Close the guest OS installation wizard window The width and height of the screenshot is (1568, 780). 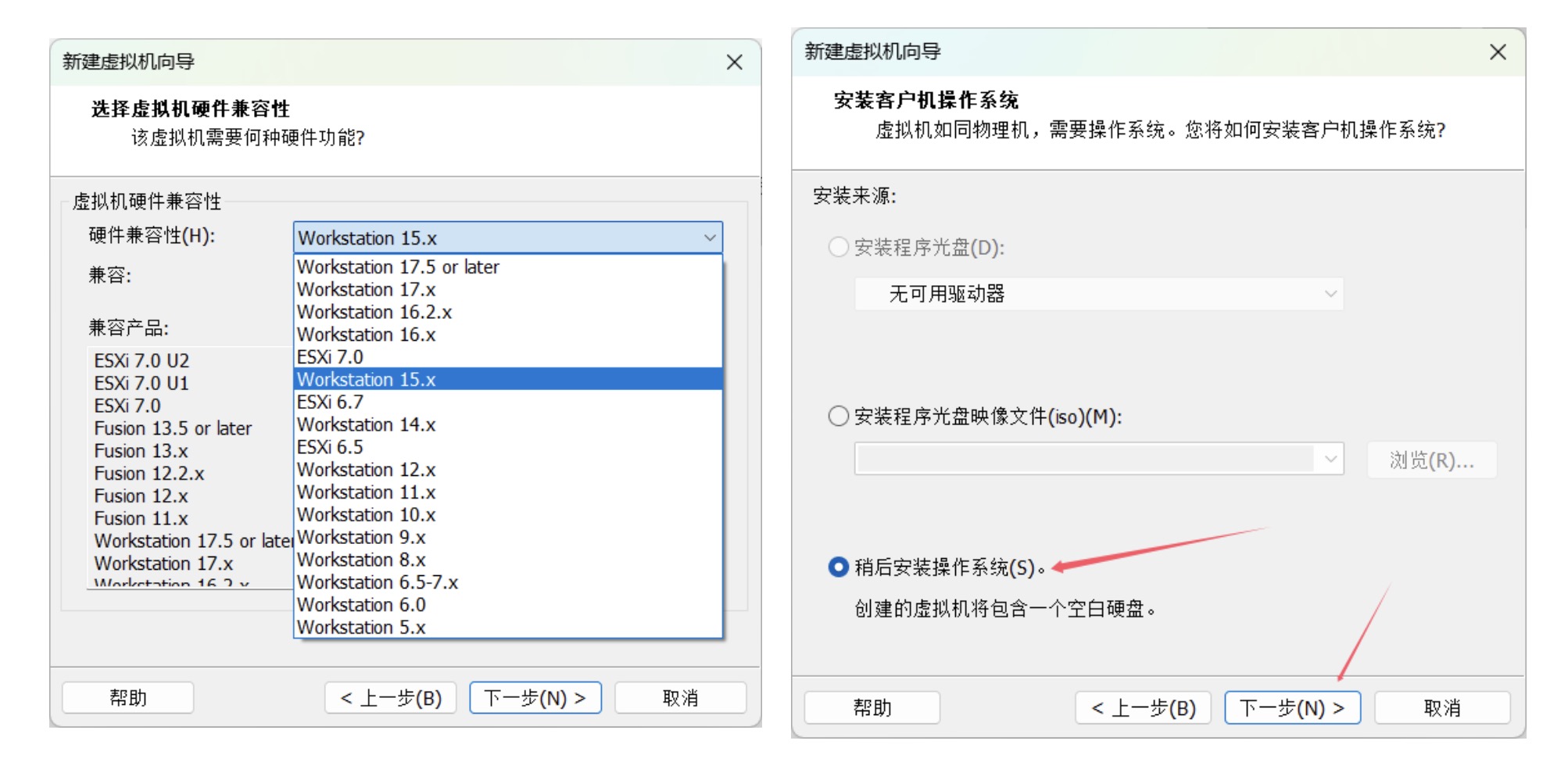coord(1498,52)
